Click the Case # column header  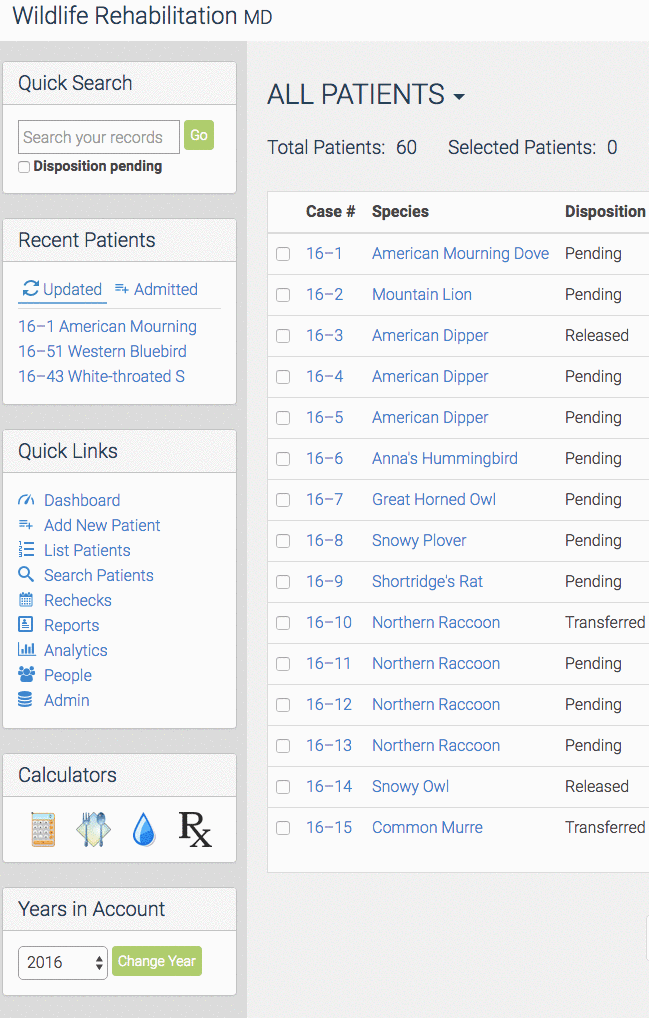tap(330, 212)
